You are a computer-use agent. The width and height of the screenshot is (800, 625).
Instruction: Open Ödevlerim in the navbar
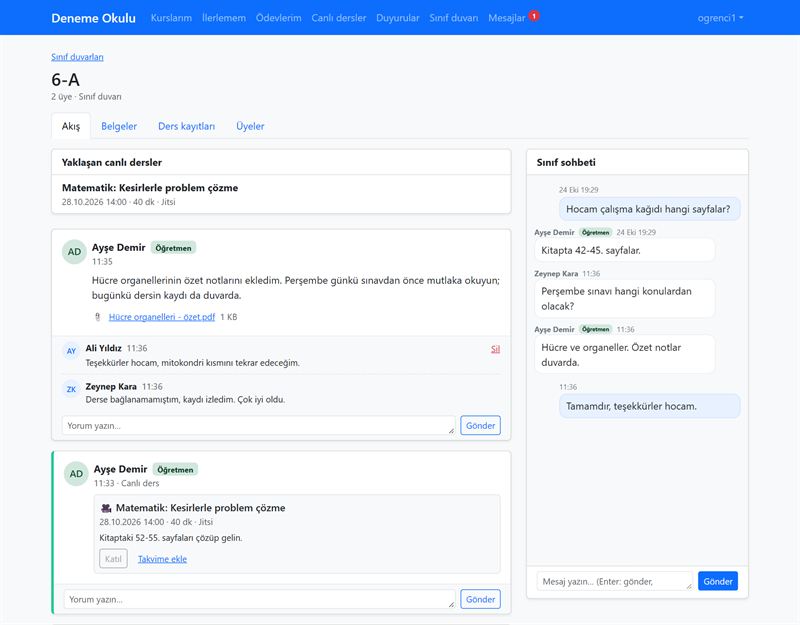coord(279,18)
